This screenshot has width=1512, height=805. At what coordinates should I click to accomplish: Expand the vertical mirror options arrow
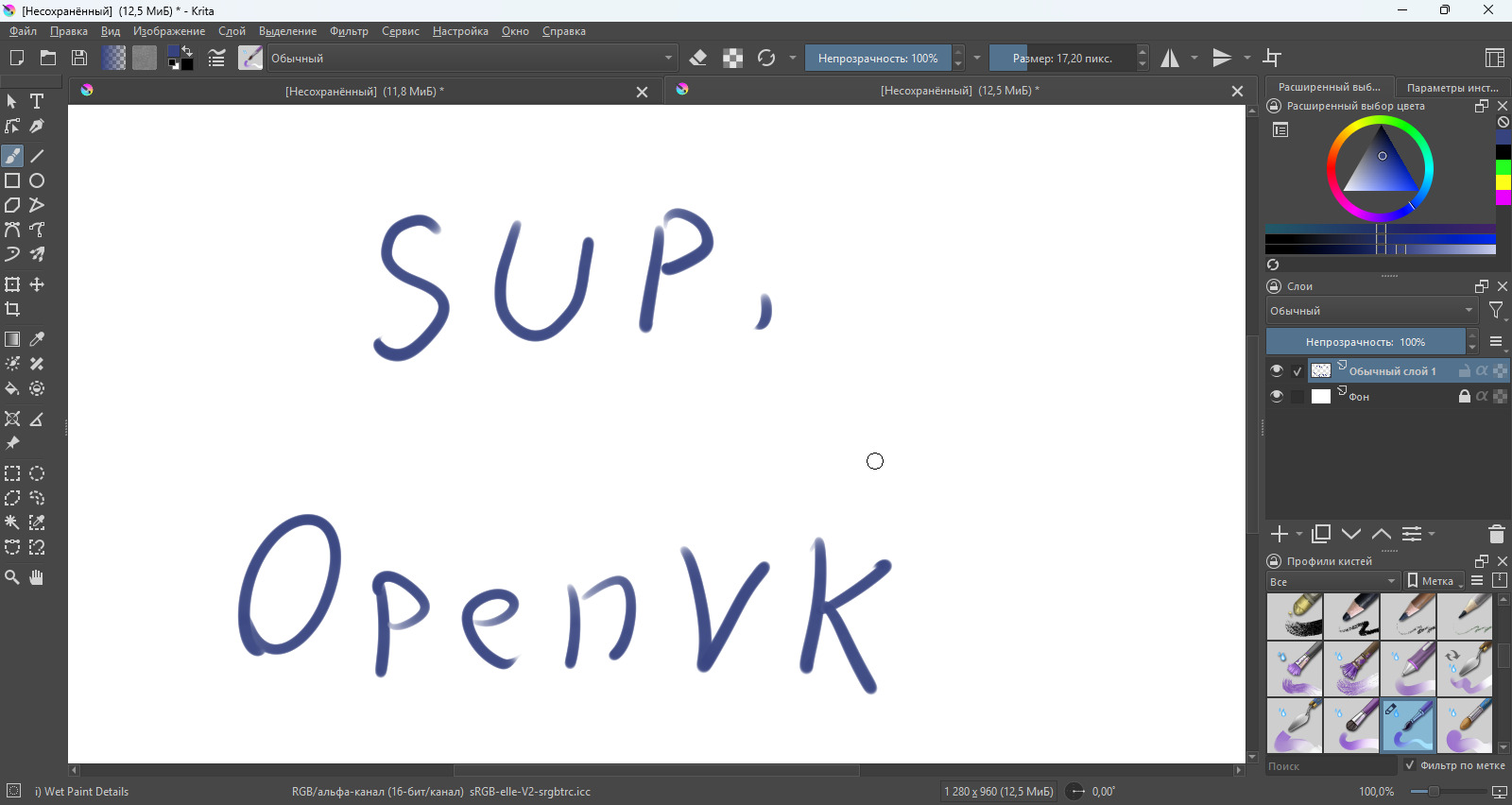tap(1246, 58)
